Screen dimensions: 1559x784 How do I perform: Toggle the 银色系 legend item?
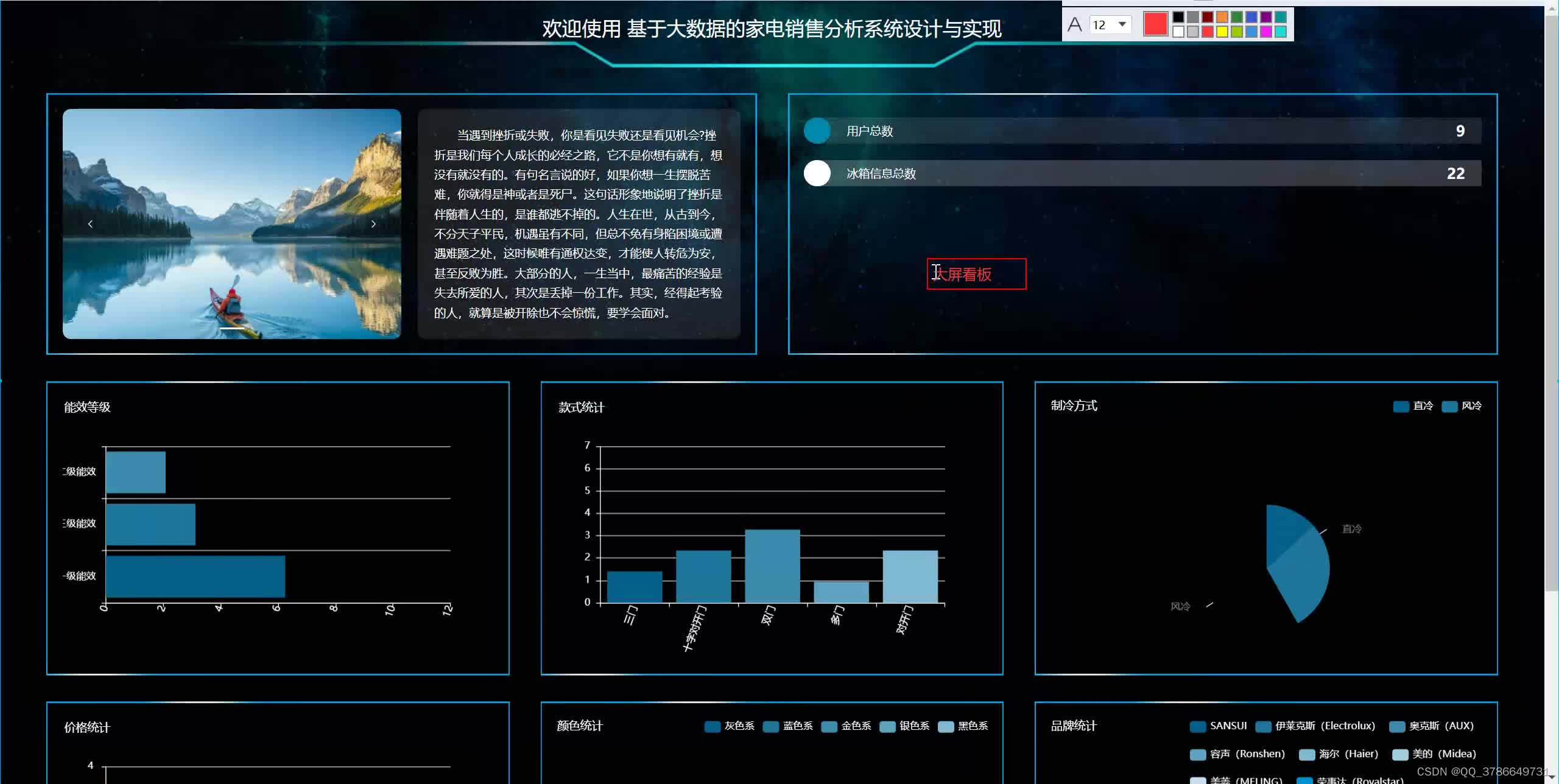point(905,726)
